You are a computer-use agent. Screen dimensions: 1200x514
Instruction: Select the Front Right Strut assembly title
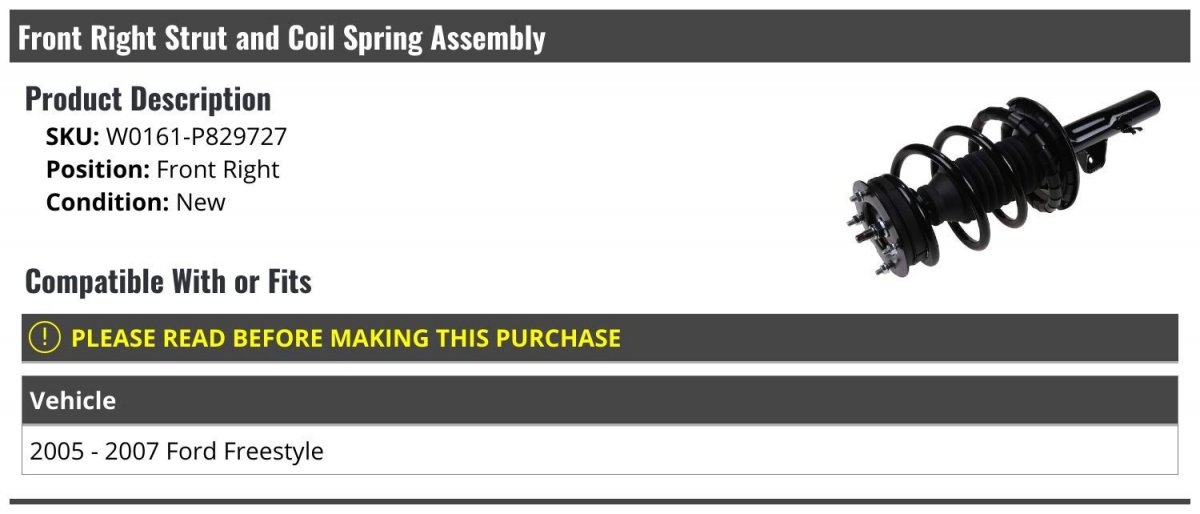tap(282, 39)
